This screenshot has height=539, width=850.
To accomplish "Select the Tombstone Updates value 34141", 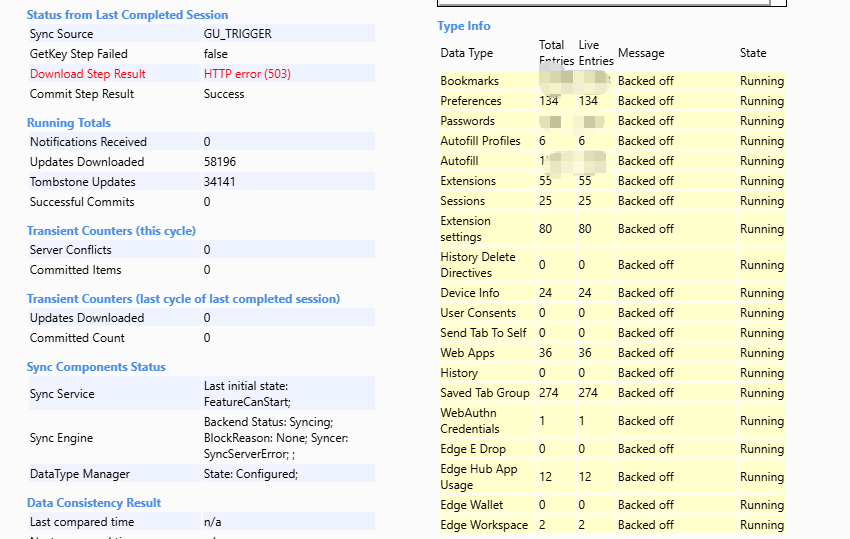I will point(220,182).
